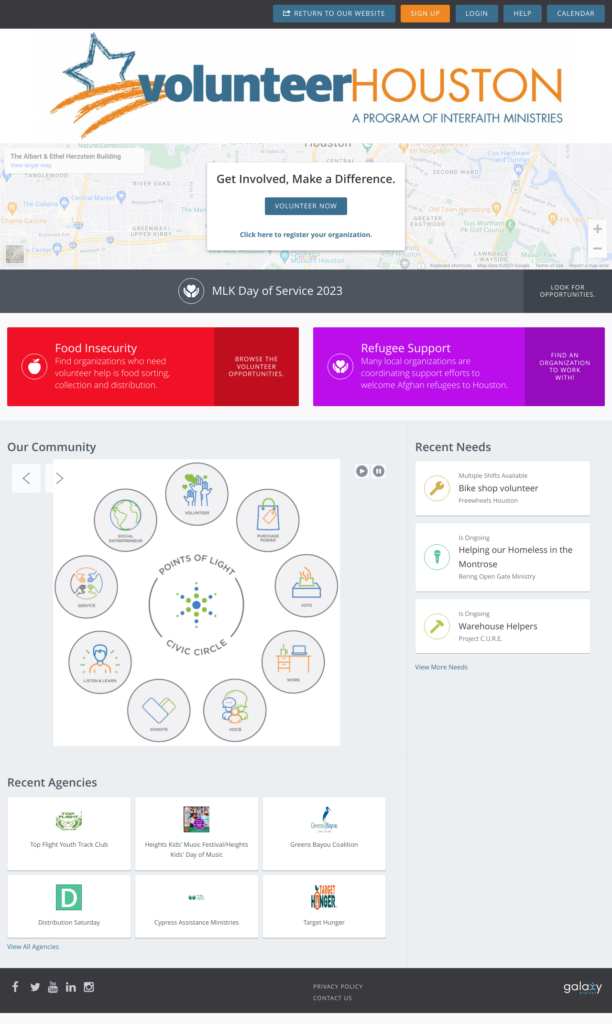Open View larger map link
This screenshot has height=1024, width=612.
(31, 165)
